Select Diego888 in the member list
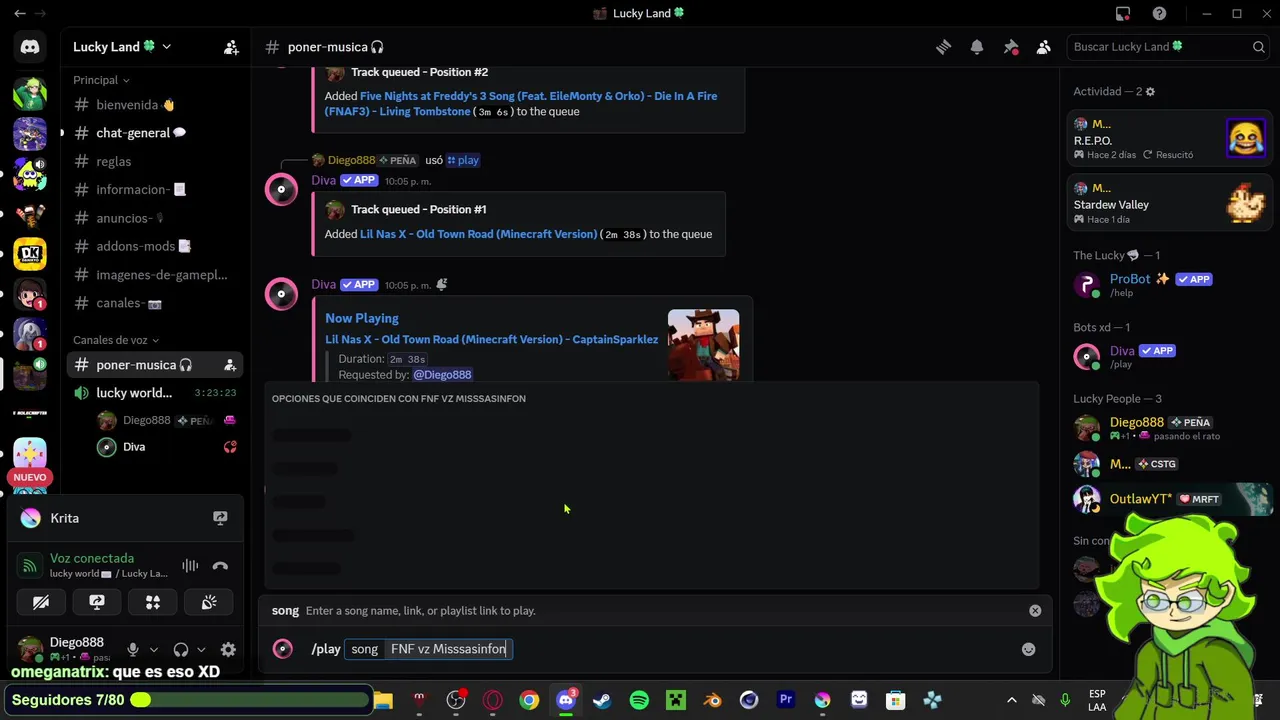Screen dimensions: 1280x720 pos(1168,428)
